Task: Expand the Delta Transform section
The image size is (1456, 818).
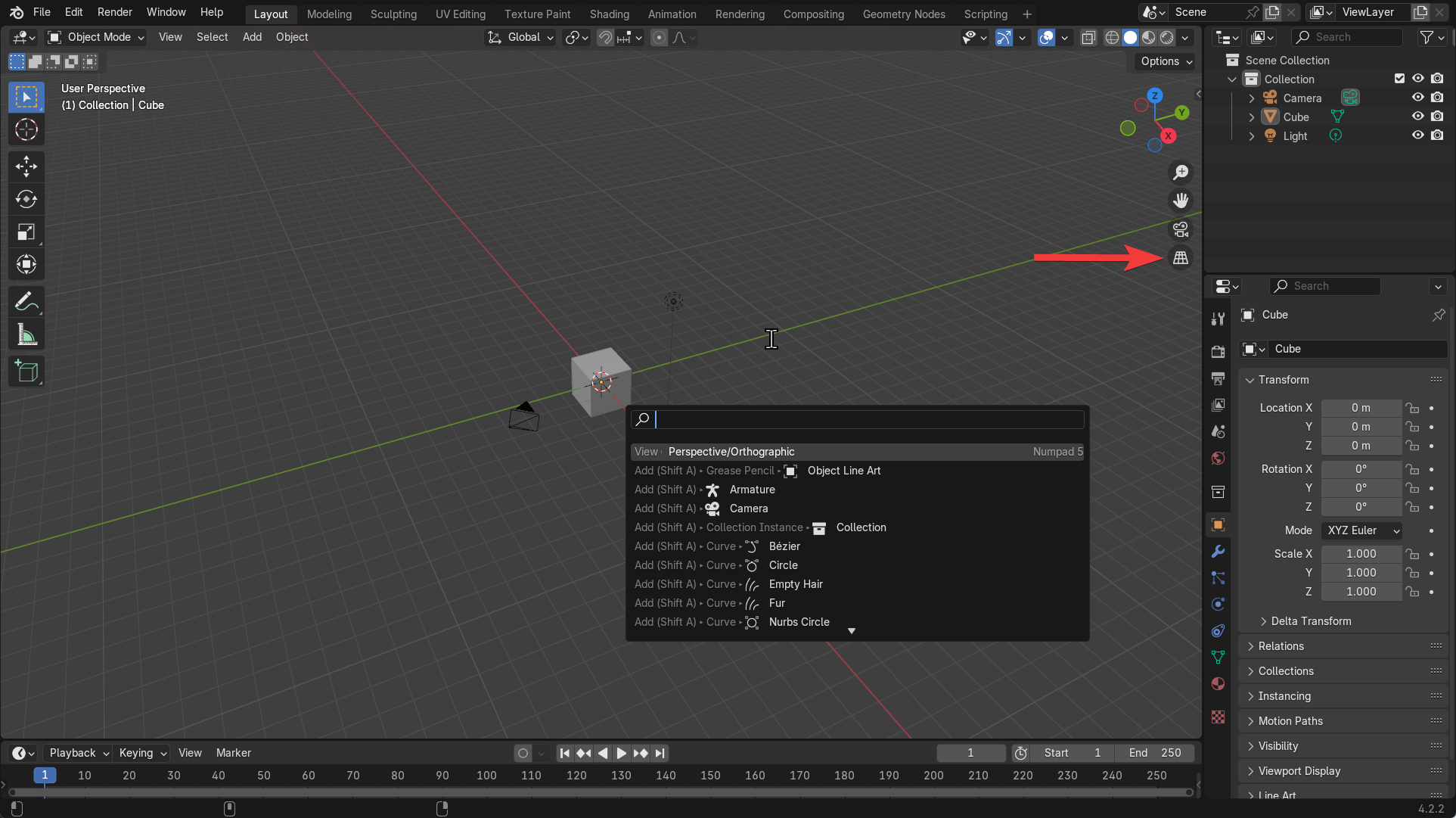Action: pyautogui.click(x=1311, y=620)
